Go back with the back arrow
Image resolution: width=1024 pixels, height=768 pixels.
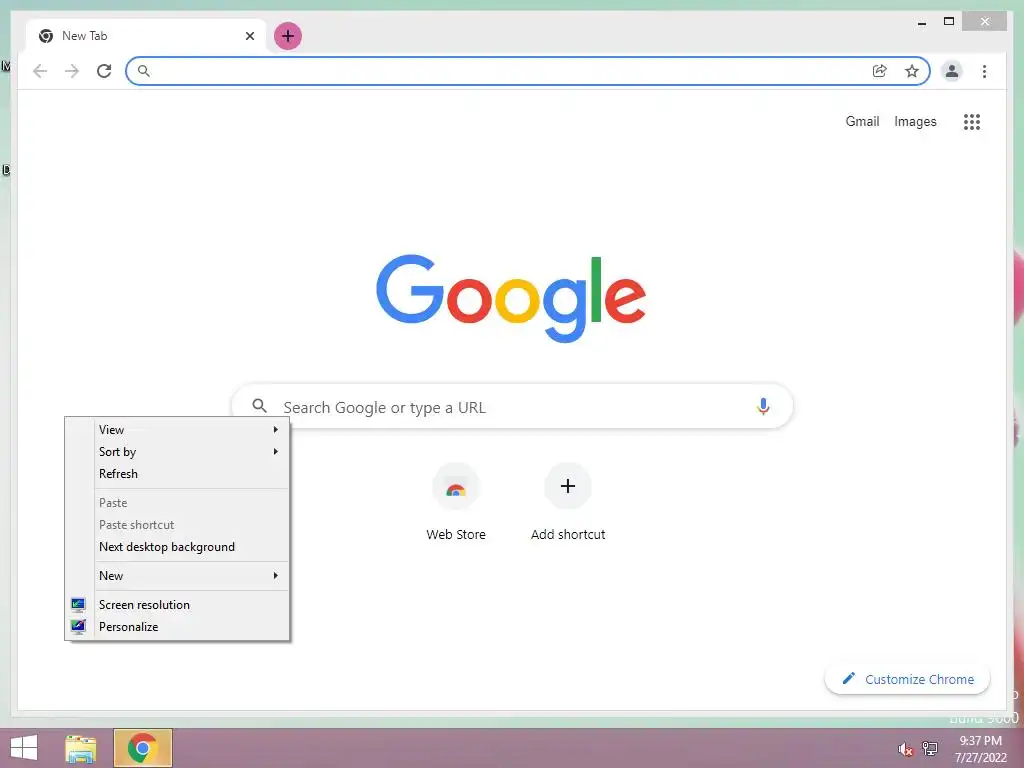40,71
